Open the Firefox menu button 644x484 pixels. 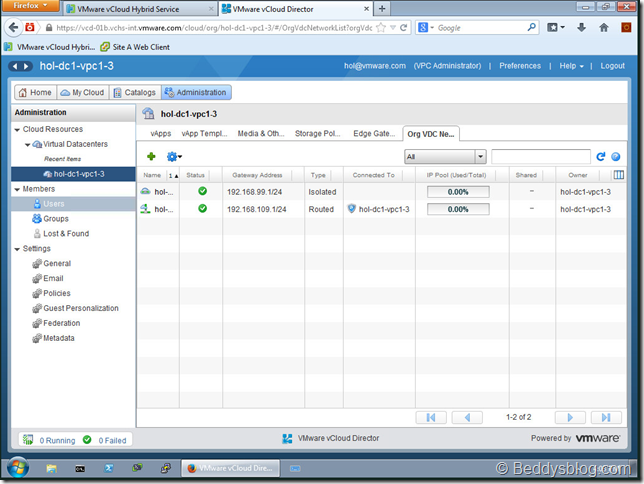(31, 6)
